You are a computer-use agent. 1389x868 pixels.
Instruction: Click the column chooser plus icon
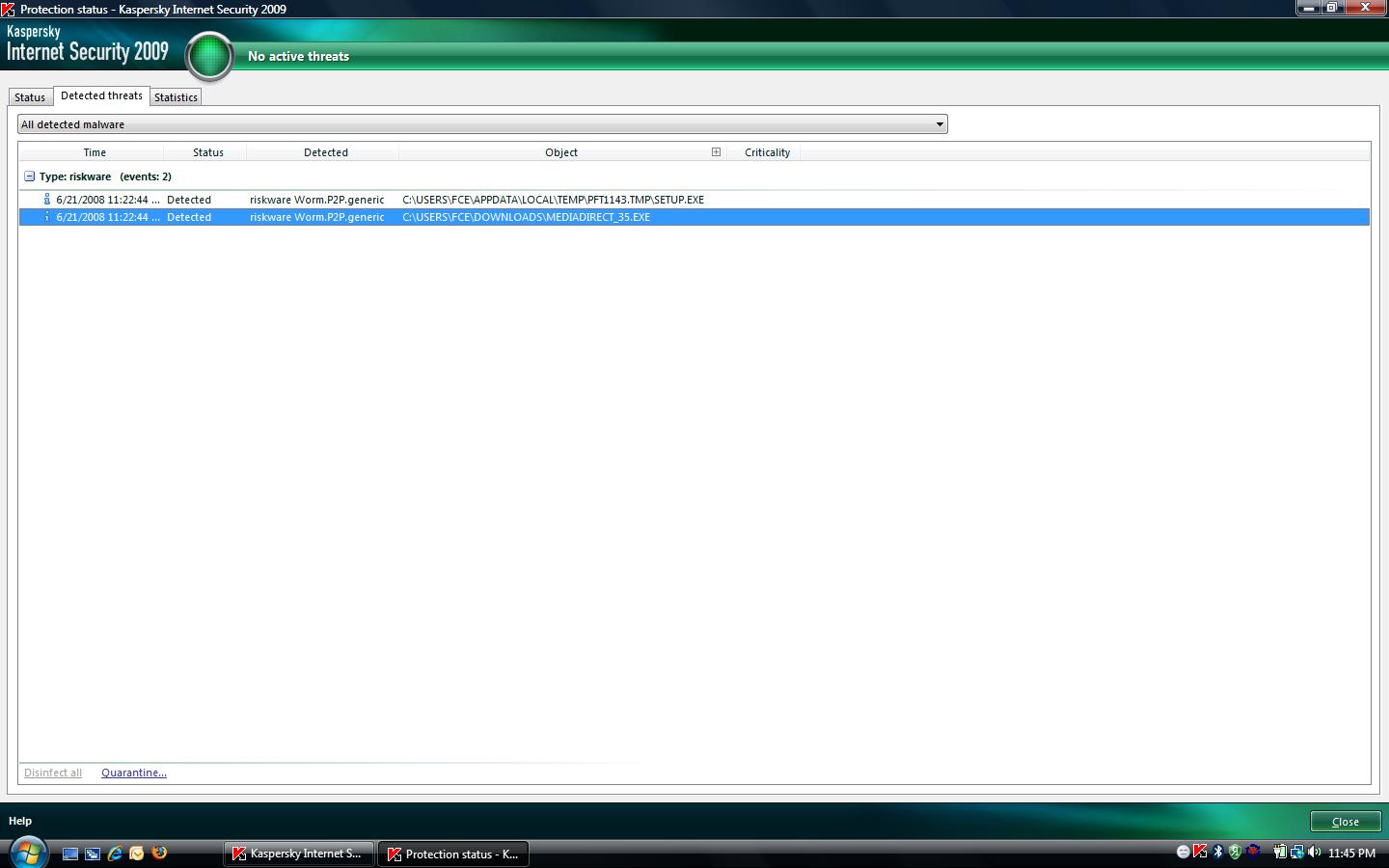pos(716,151)
